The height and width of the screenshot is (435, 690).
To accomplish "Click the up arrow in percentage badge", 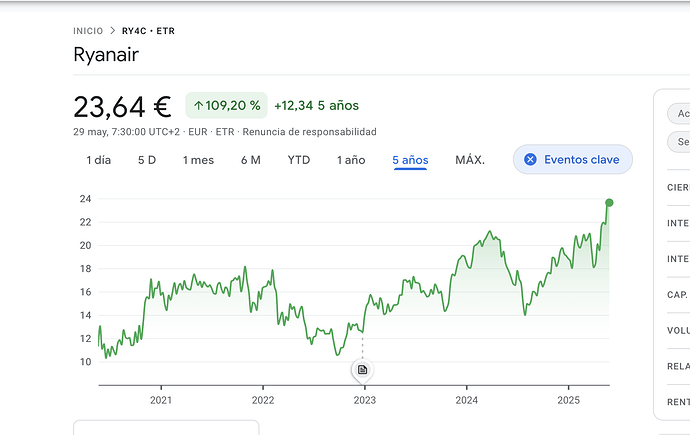I will [198, 106].
